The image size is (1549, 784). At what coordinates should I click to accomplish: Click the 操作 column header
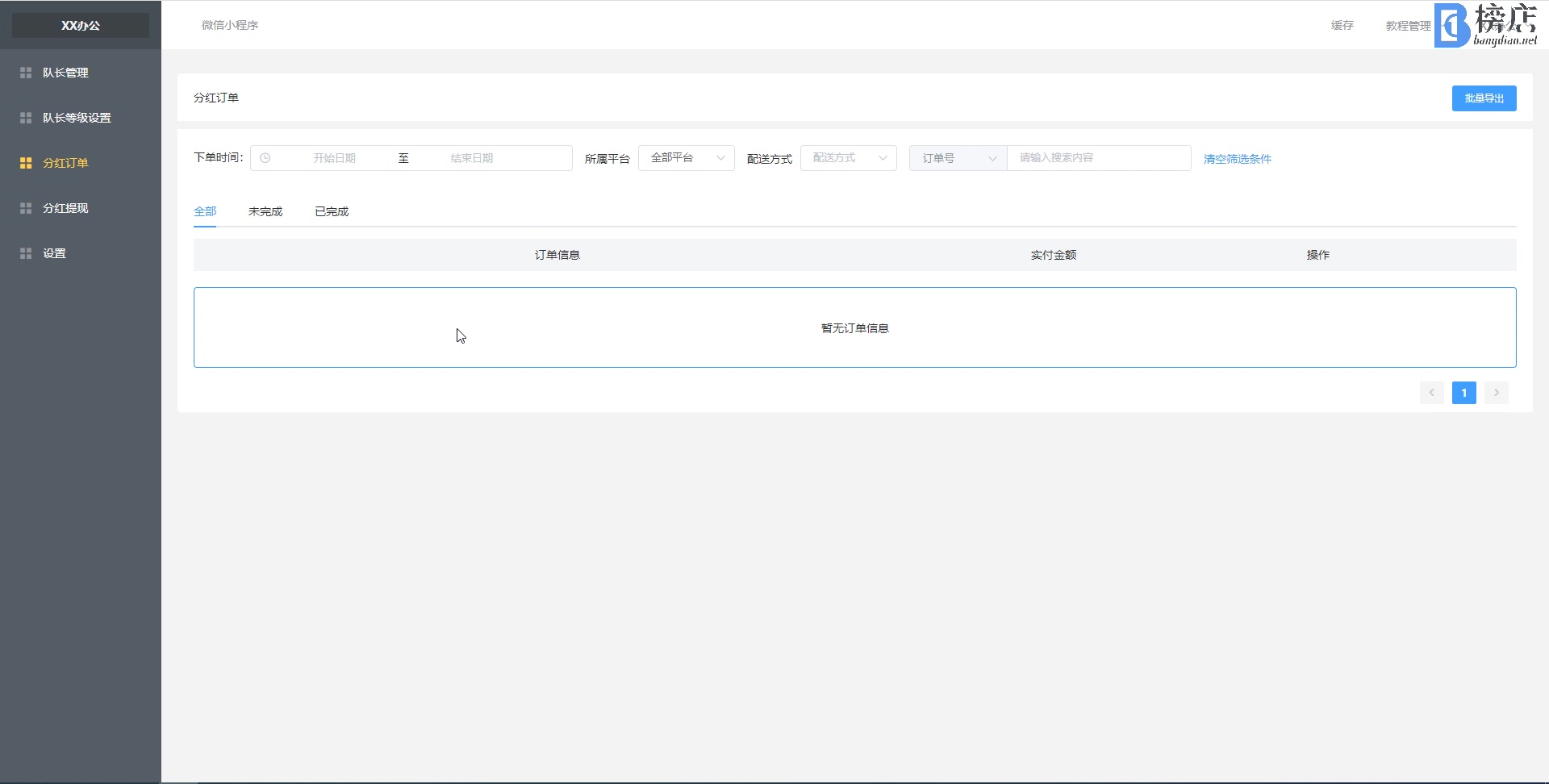pos(1318,255)
